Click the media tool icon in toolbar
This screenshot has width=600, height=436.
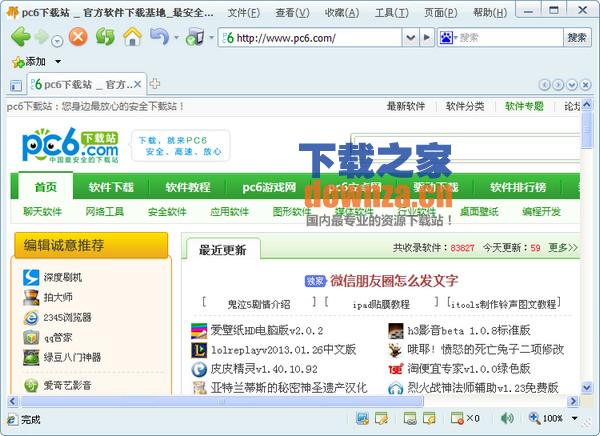(x=195, y=37)
